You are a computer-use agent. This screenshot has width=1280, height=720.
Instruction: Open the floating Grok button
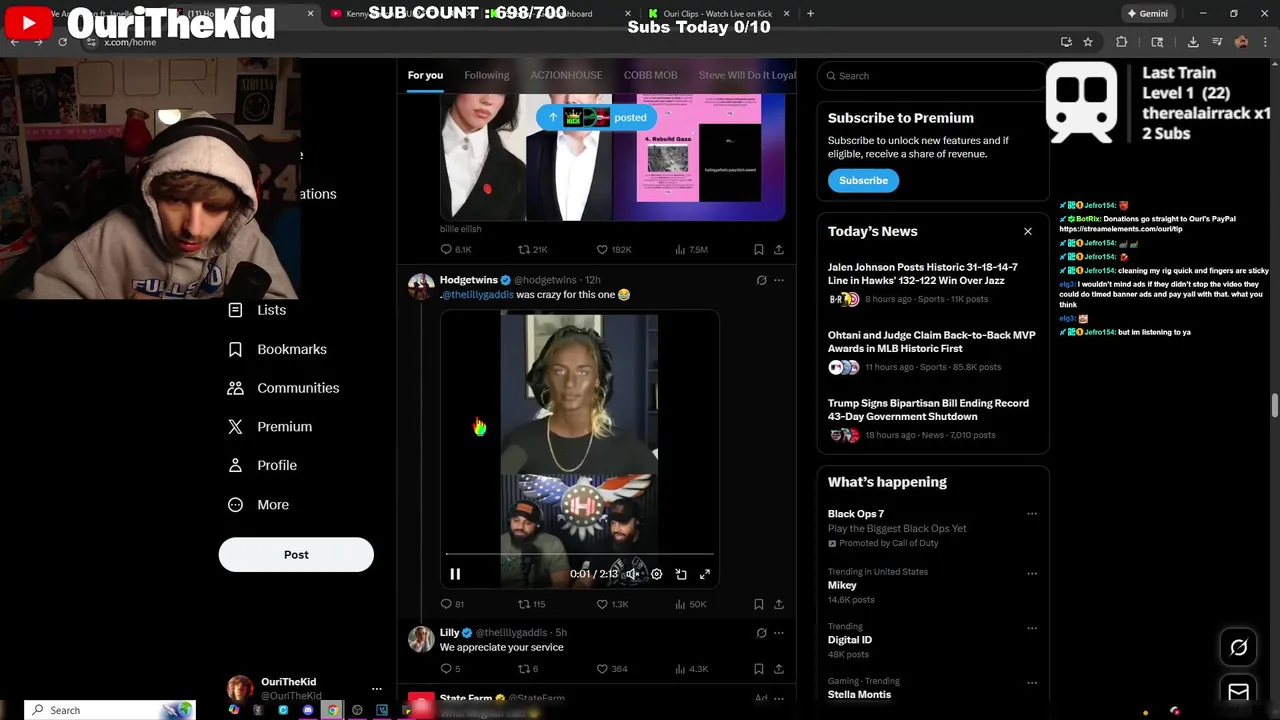(x=1238, y=648)
